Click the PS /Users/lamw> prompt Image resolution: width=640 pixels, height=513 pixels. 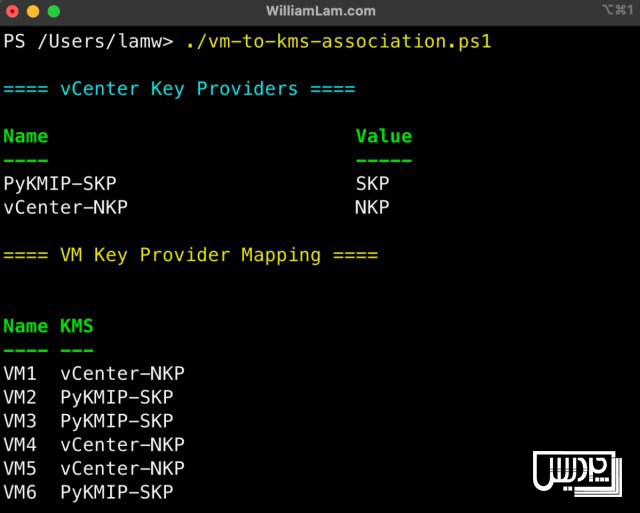coord(88,42)
